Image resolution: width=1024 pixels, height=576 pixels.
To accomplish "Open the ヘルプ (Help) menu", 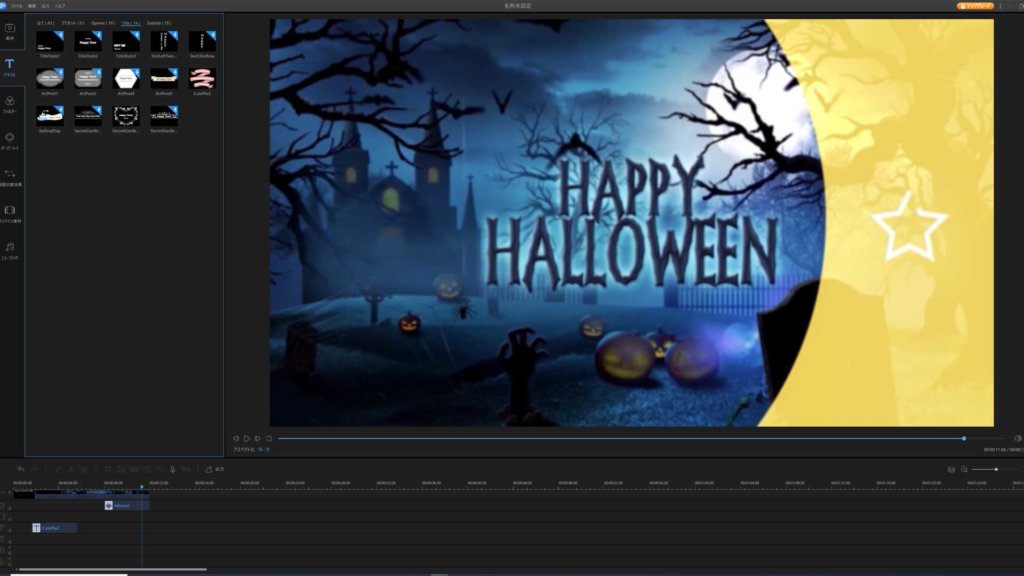I will 59,6.
